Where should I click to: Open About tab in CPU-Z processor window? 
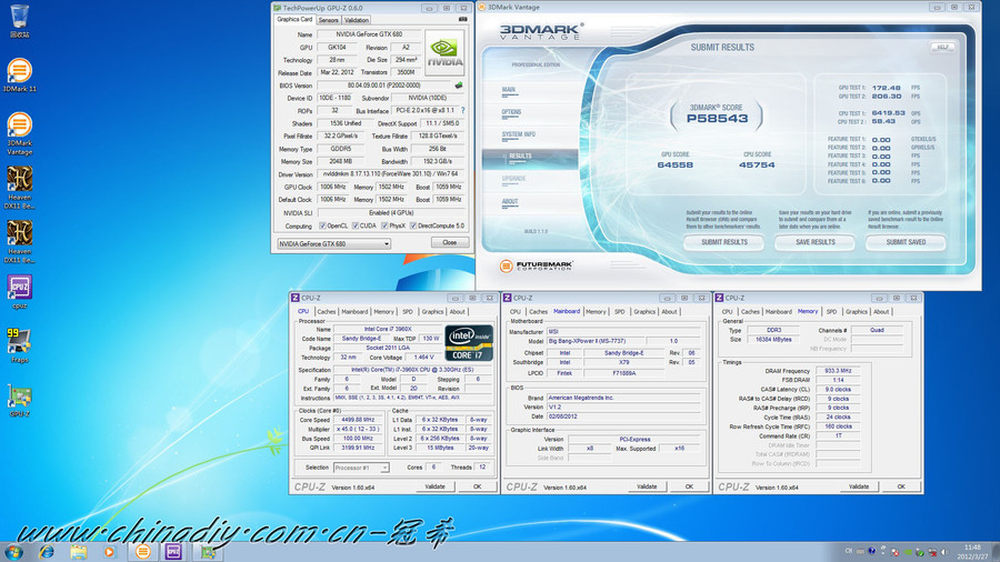[457, 312]
